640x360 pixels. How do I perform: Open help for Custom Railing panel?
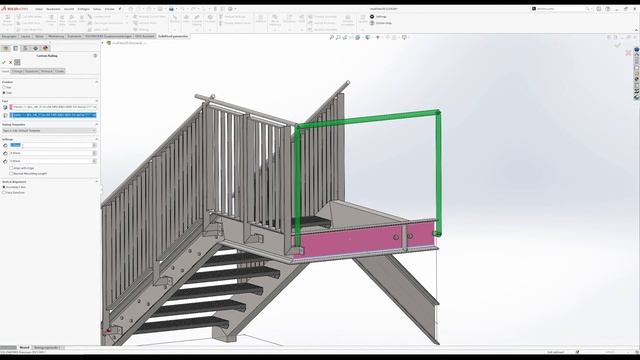point(95,56)
